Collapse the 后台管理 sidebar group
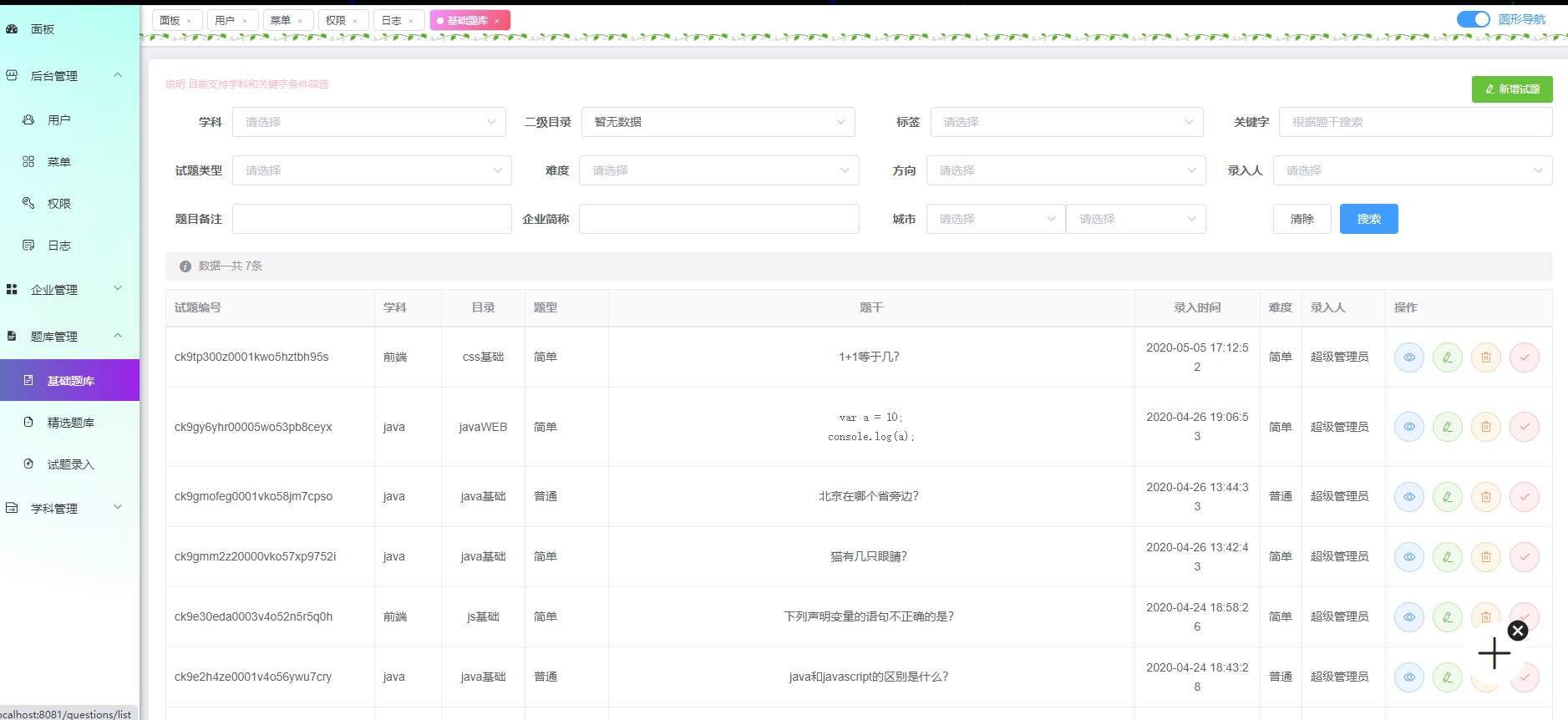 [x=69, y=75]
